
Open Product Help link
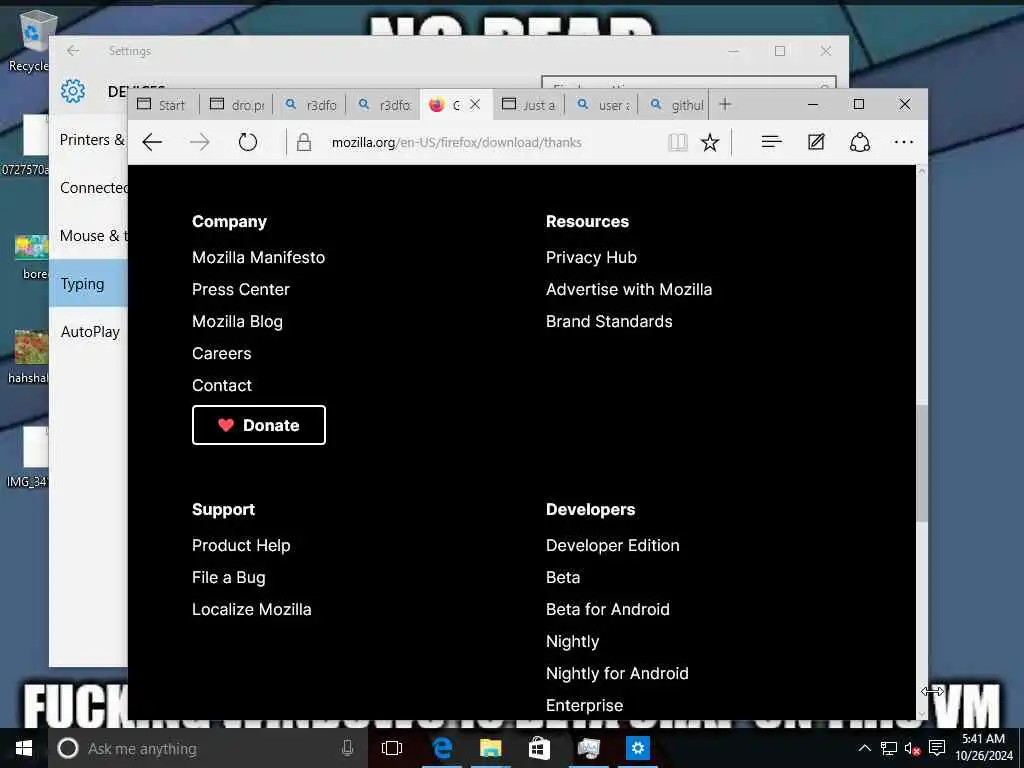[x=241, y=545]
